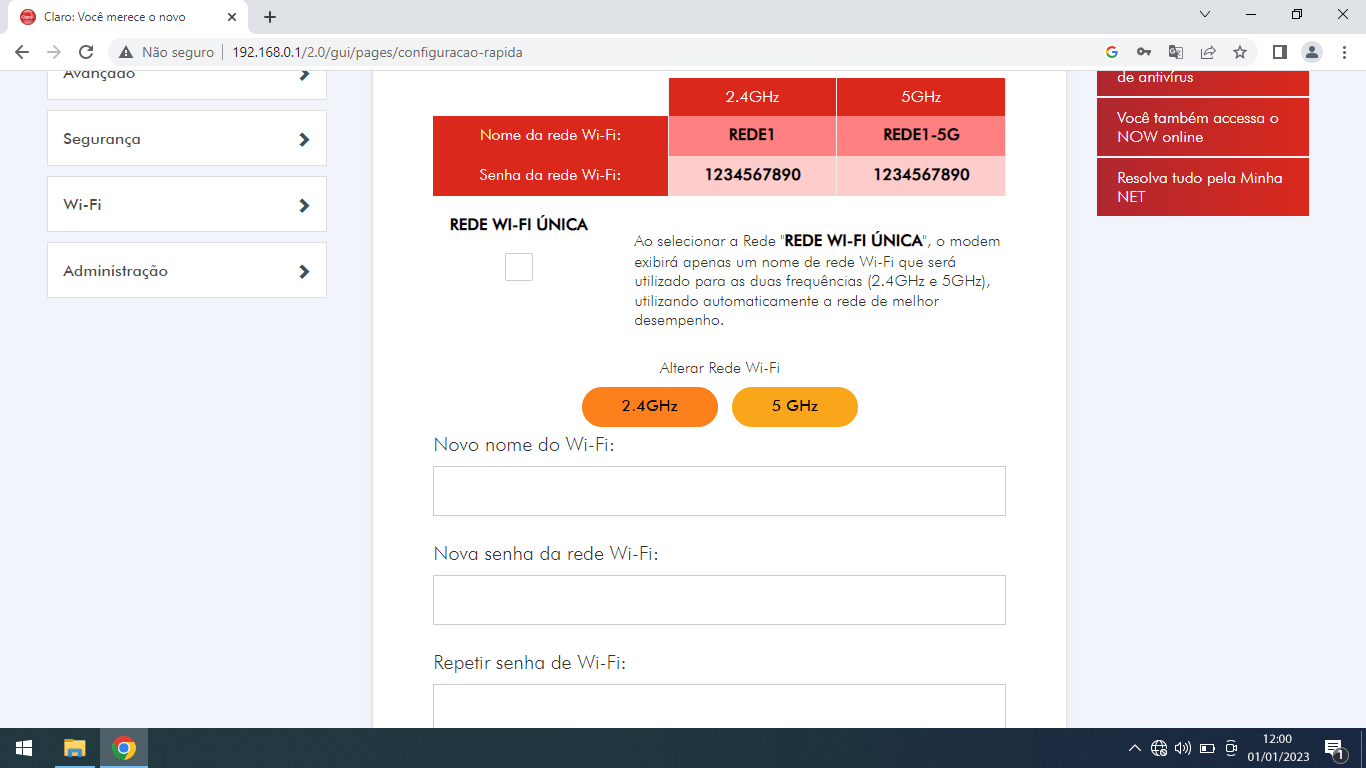
Task: Click 5GHz password 1234567890 cell
Action: (921, 175)
